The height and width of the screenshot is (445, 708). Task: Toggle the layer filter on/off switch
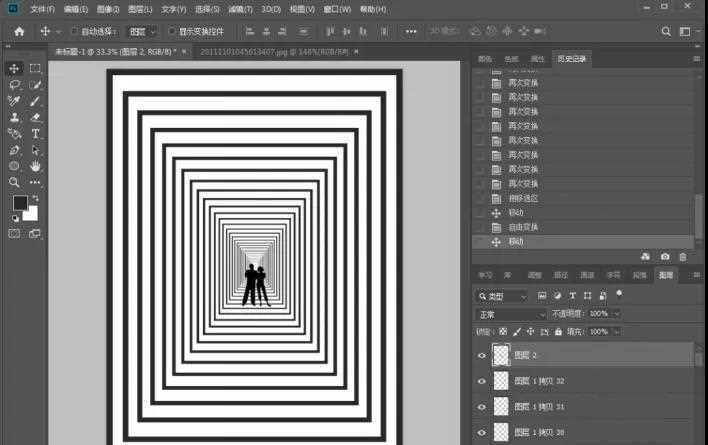pos(619,294)
